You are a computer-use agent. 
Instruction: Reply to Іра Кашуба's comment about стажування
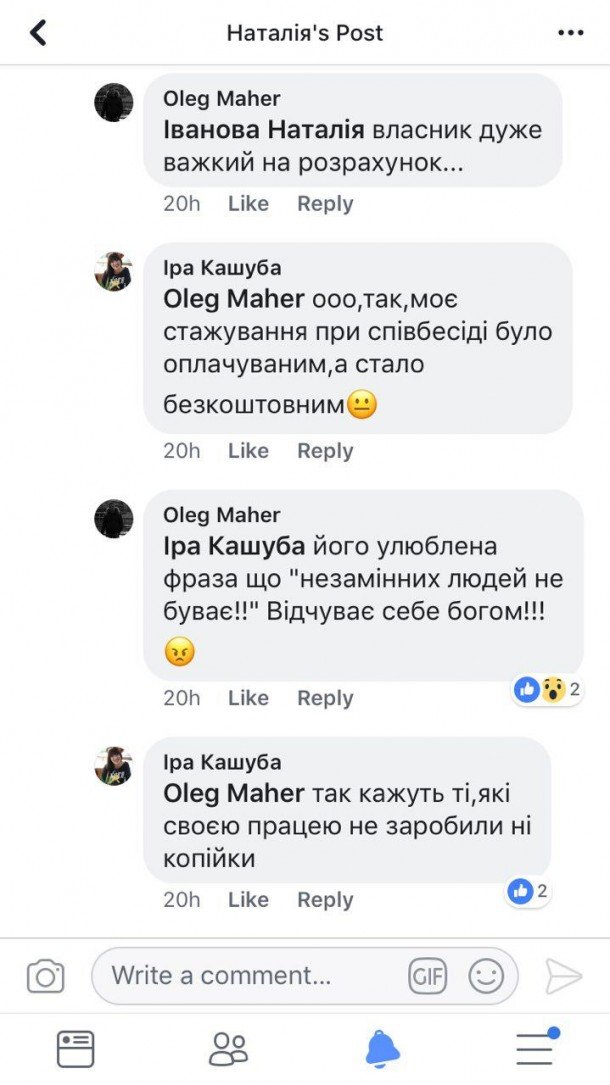325,451
